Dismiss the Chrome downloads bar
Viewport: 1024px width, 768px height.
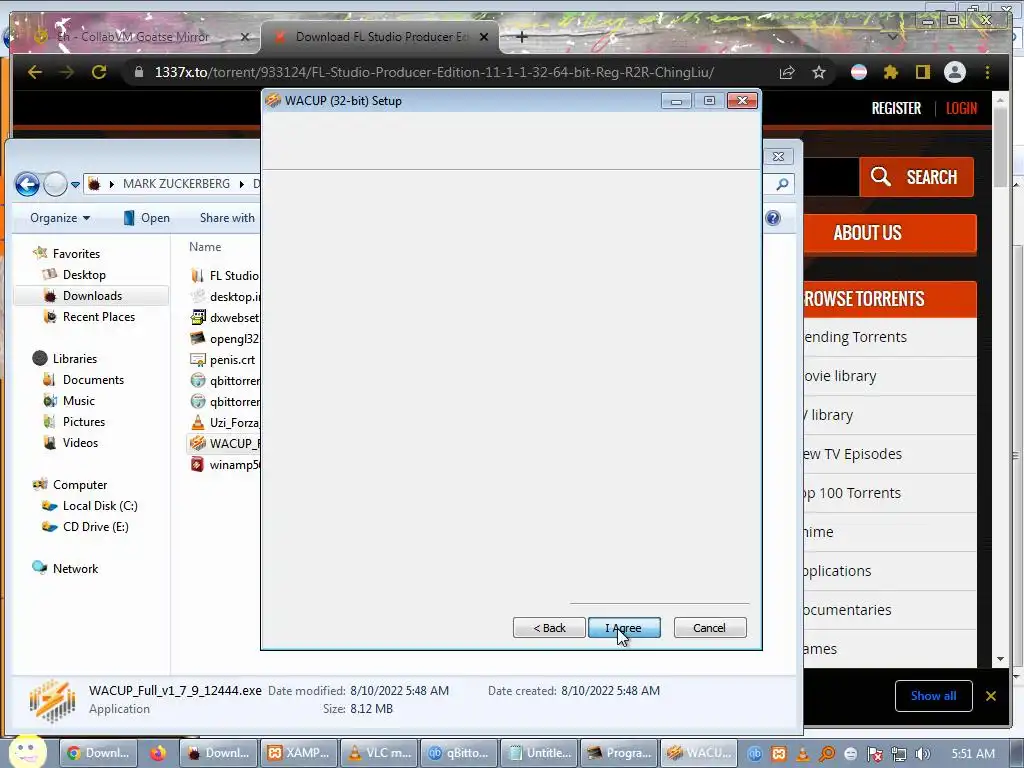(991, 696)
